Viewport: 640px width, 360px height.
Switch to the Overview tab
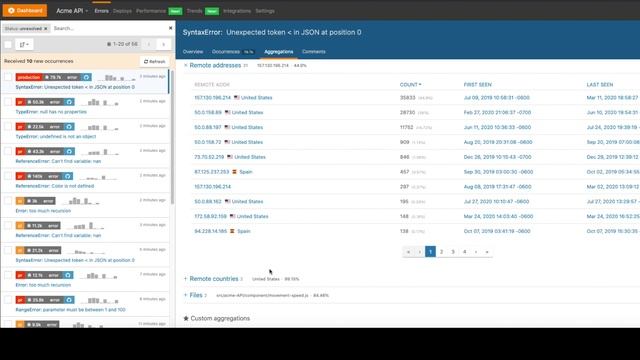coord(193,52)
